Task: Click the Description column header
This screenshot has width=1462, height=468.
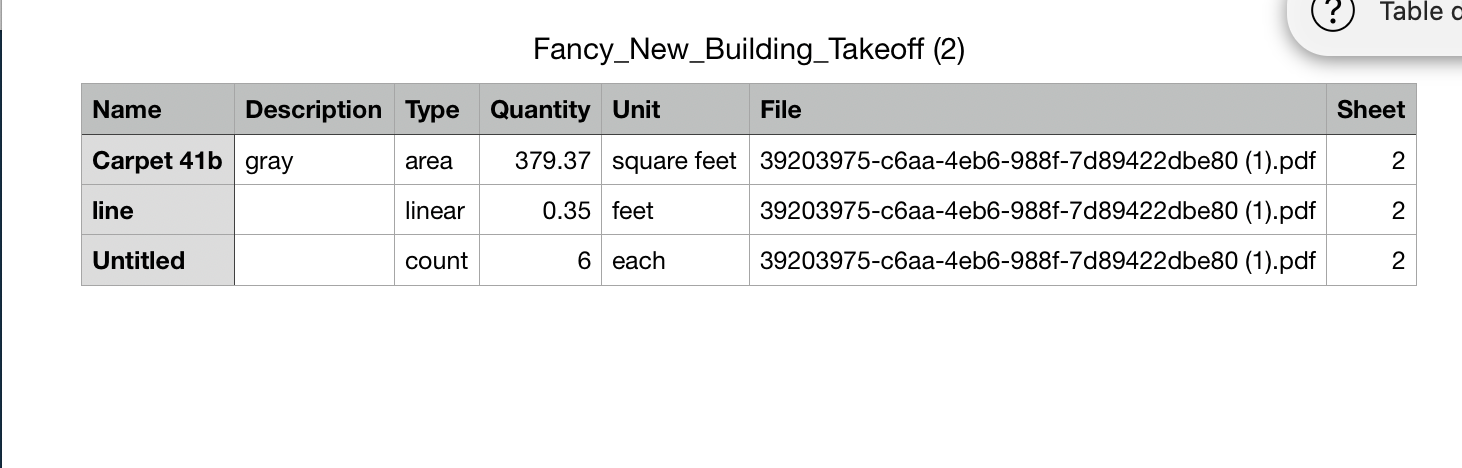Action: (x=313, y=109)
